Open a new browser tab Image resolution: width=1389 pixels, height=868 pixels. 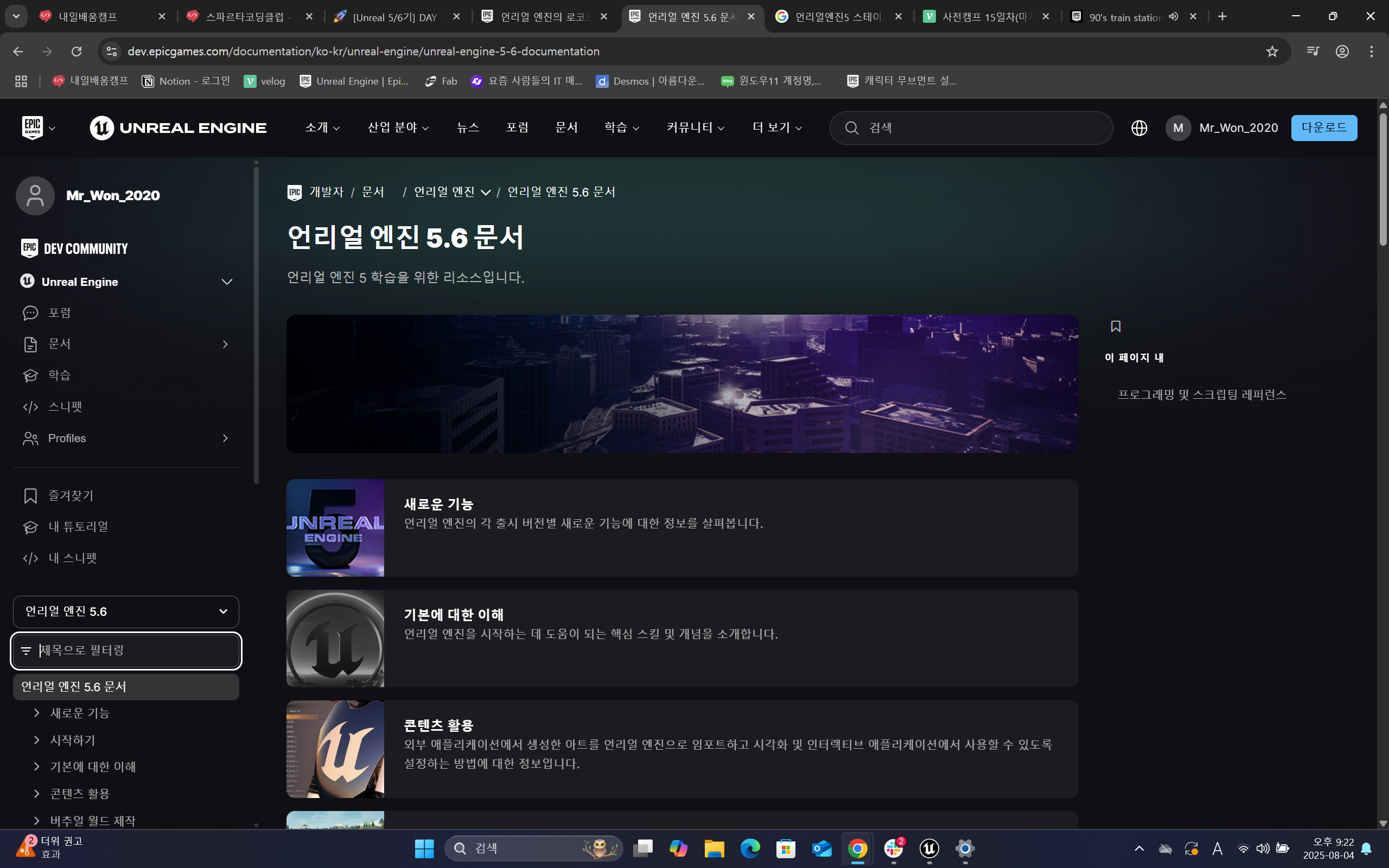pyautogui.click(x=1222, y=17)
